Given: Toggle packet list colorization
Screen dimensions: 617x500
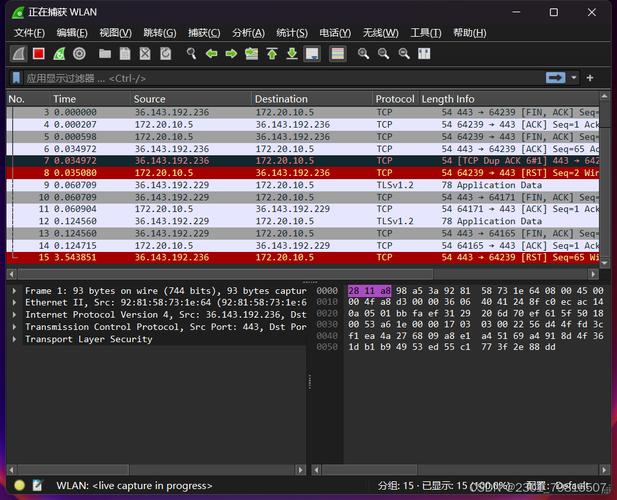Looking at the screenshot, I should pos(338,54).
